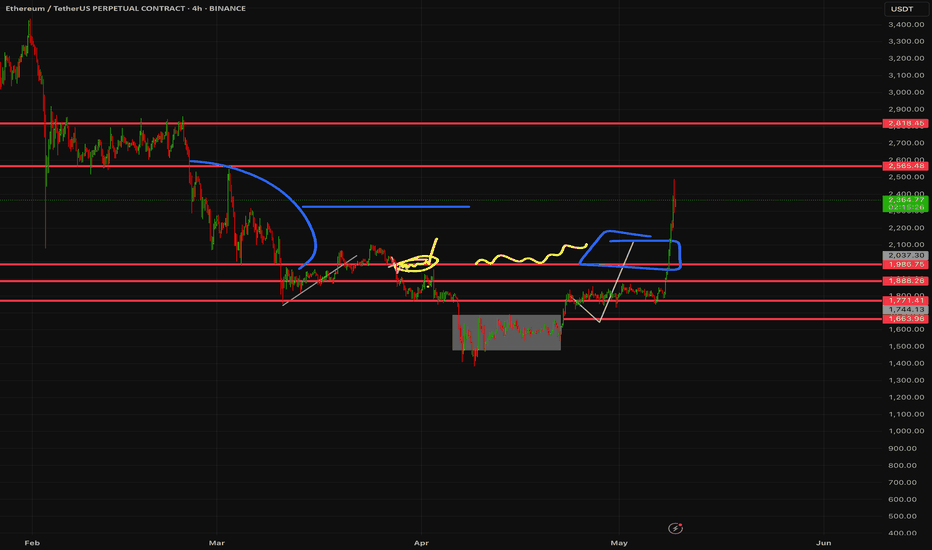Click the Feb date label on time axis

pyautogui.click(x=32, y=543)
